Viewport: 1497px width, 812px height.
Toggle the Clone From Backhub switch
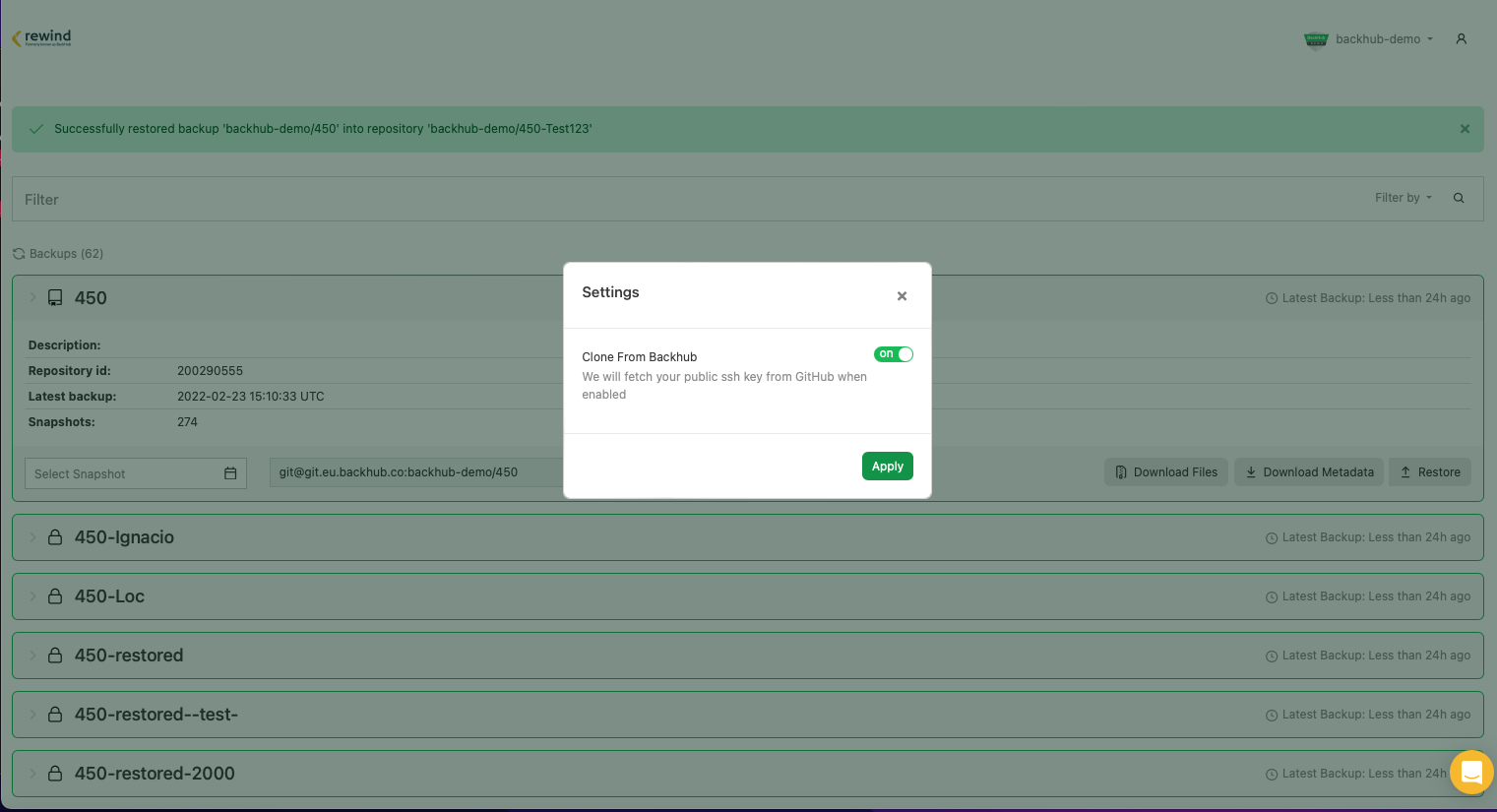[x=893, y=354]
